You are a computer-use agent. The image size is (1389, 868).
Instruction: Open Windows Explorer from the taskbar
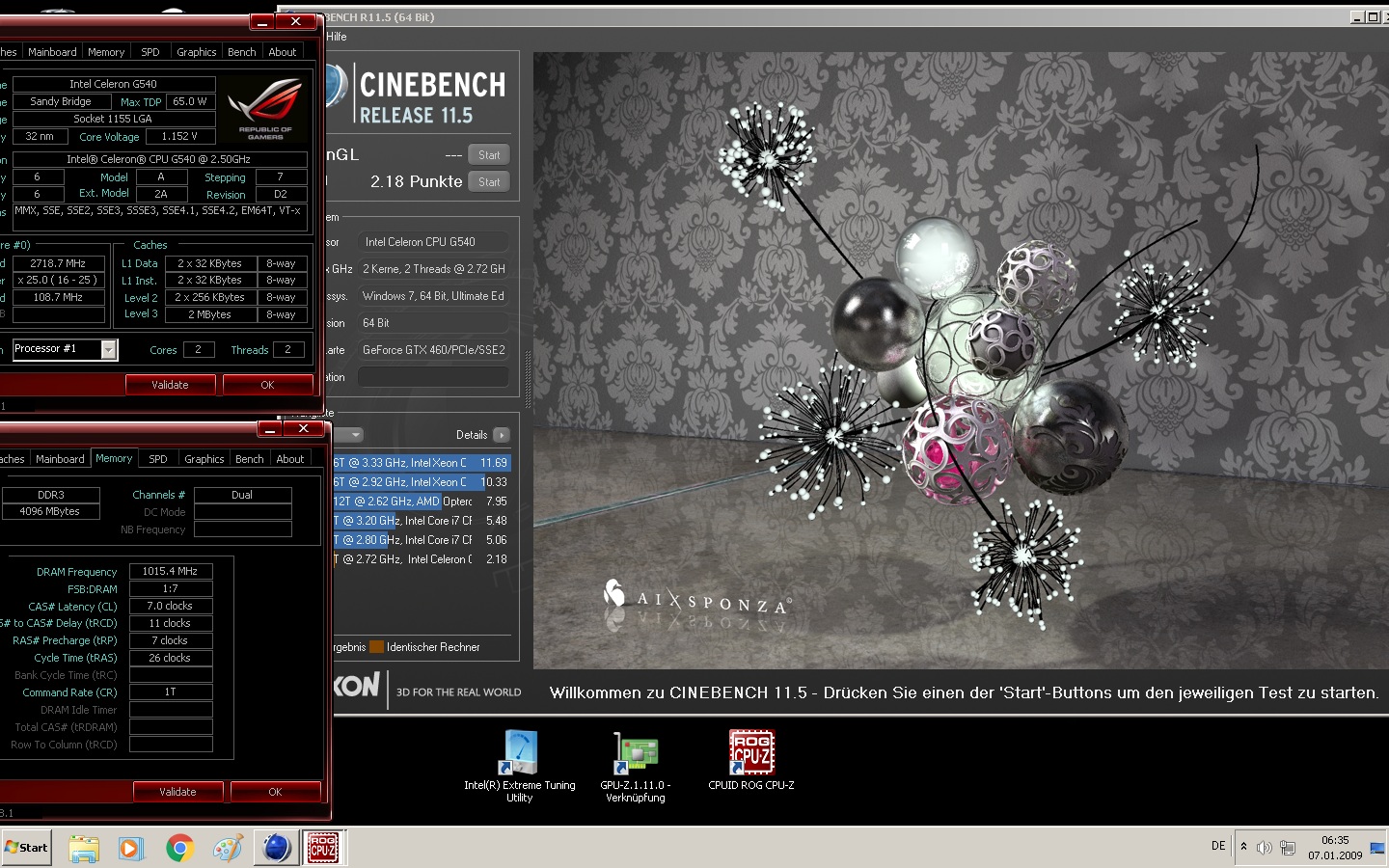coord(84,848)
